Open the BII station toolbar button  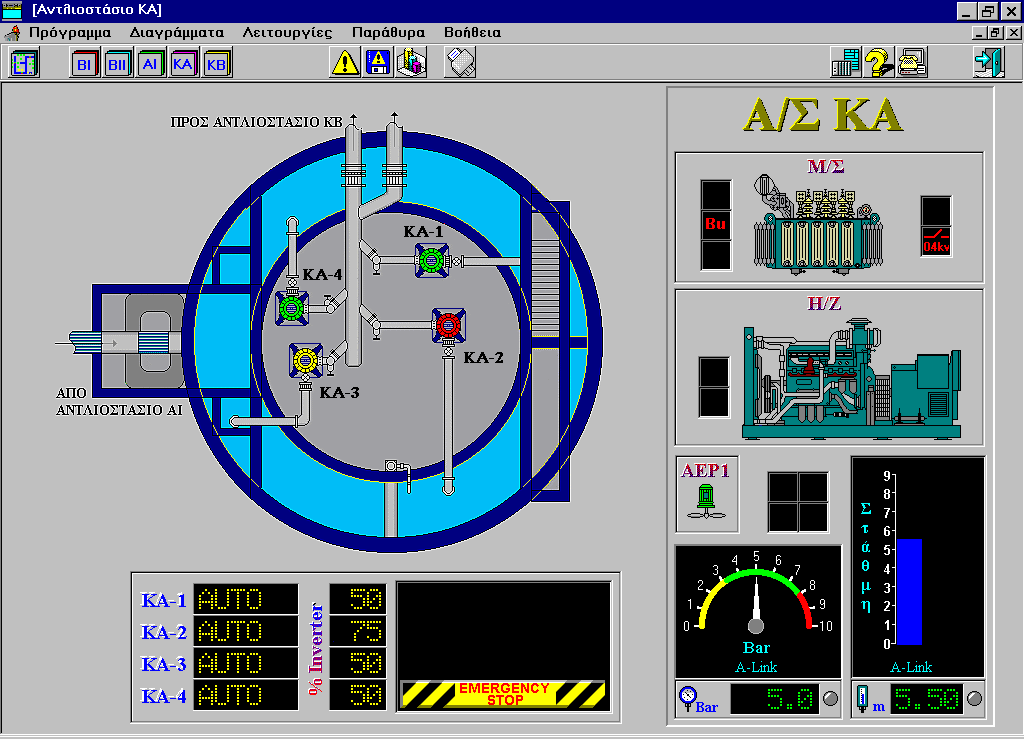click(117, 64)
